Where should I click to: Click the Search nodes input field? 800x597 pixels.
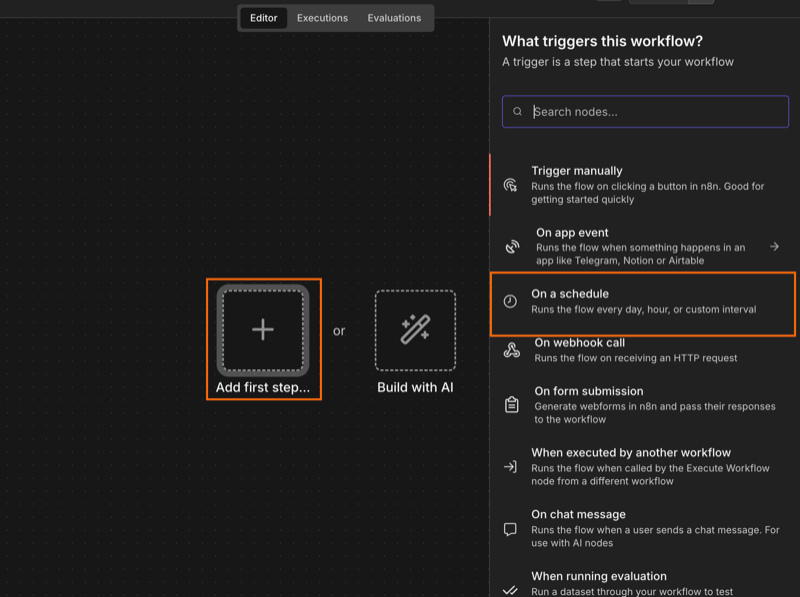click(644, 111)
